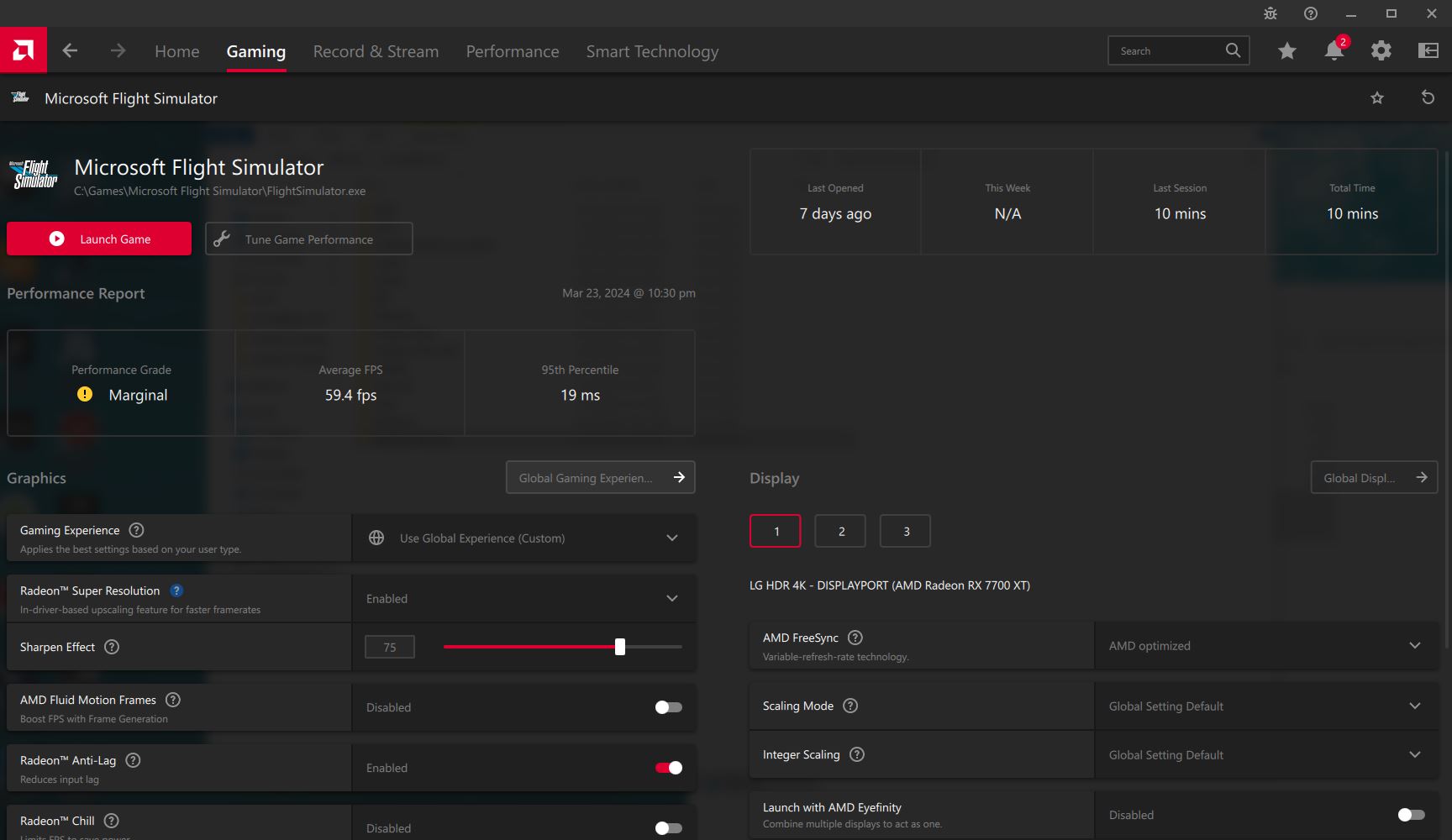Screen dimensions: 1452x840
Task: Reset game profile with circular arrow icon
Action: [x=1428, y=97]
